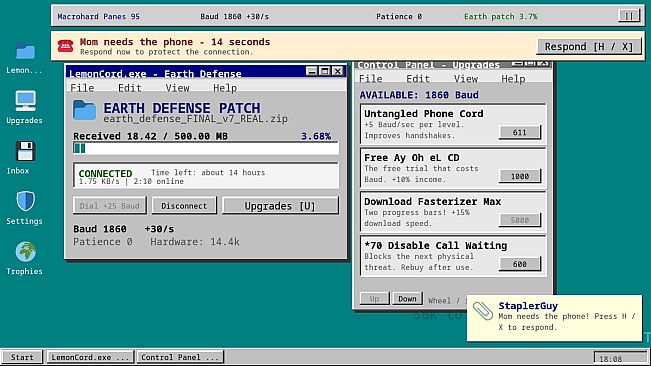Open the Inbox floppy disk icon
Screen dimensions: 651x366
[x=25, y=151]
